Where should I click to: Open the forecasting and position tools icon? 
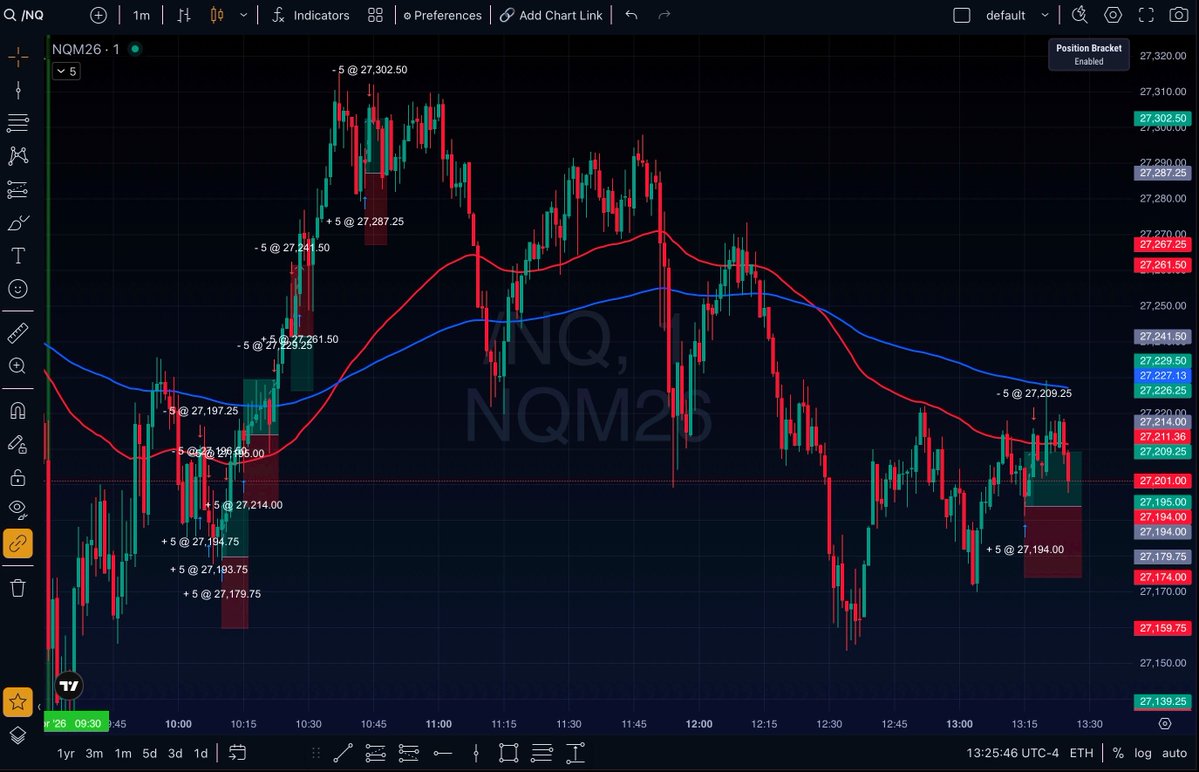coord(18,189)
